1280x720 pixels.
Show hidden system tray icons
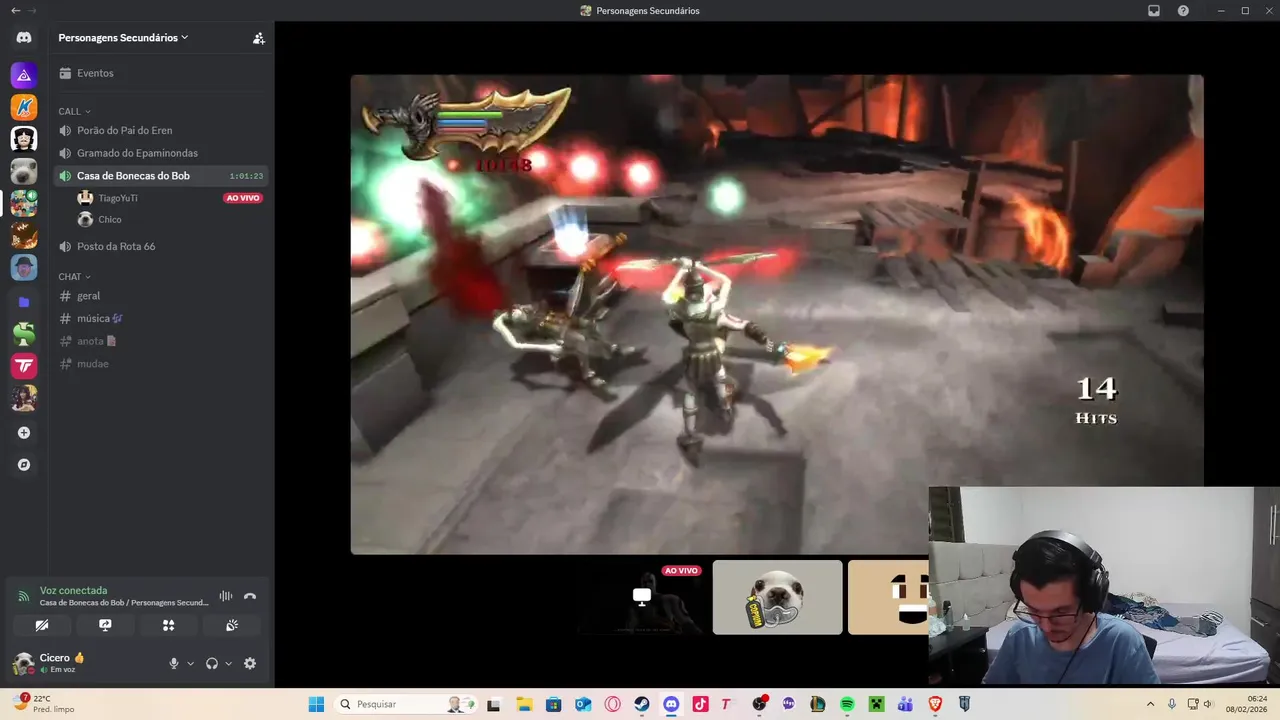click(x=1150, y=704)
